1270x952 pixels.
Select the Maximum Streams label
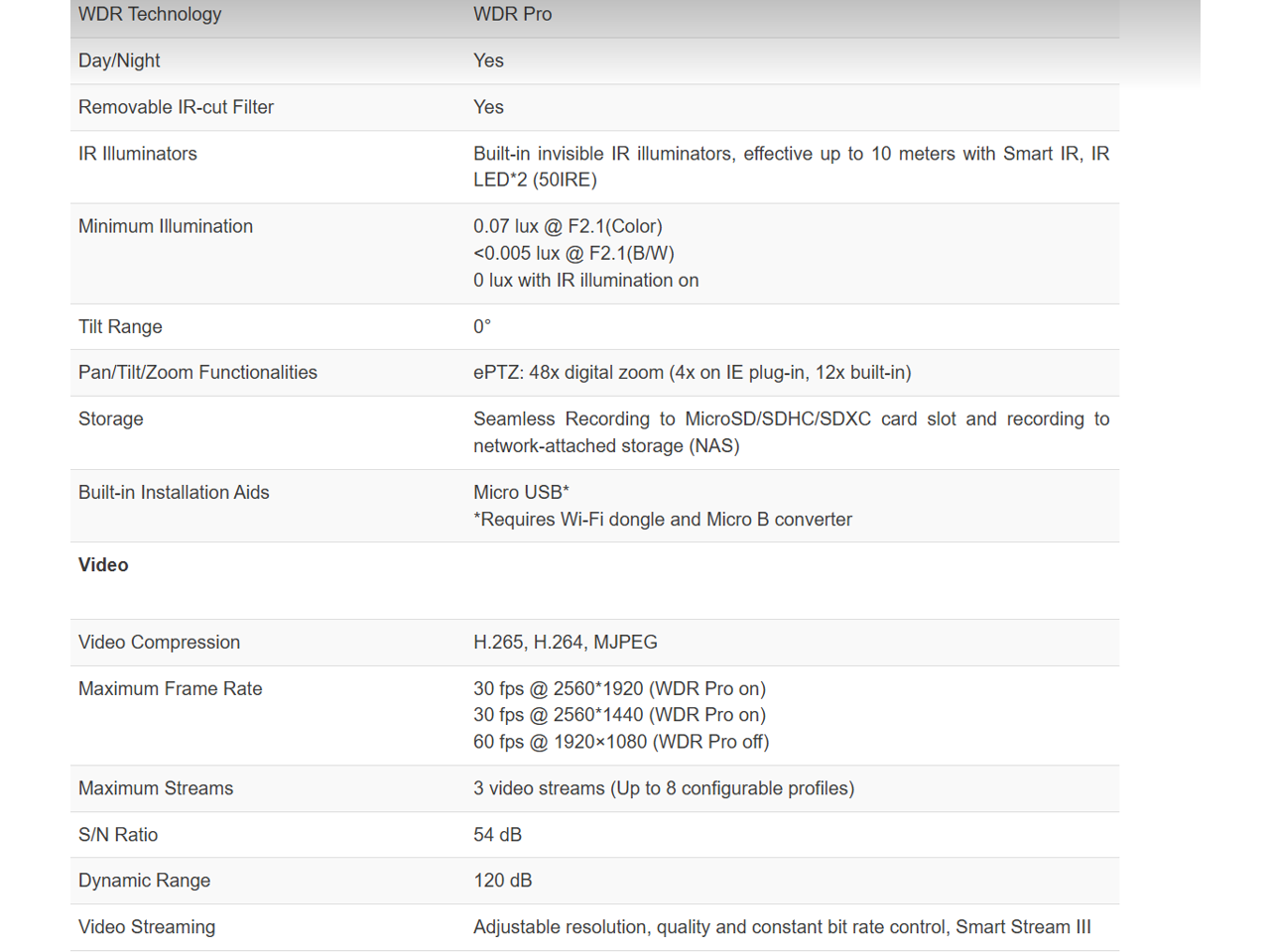coord(156,788)
